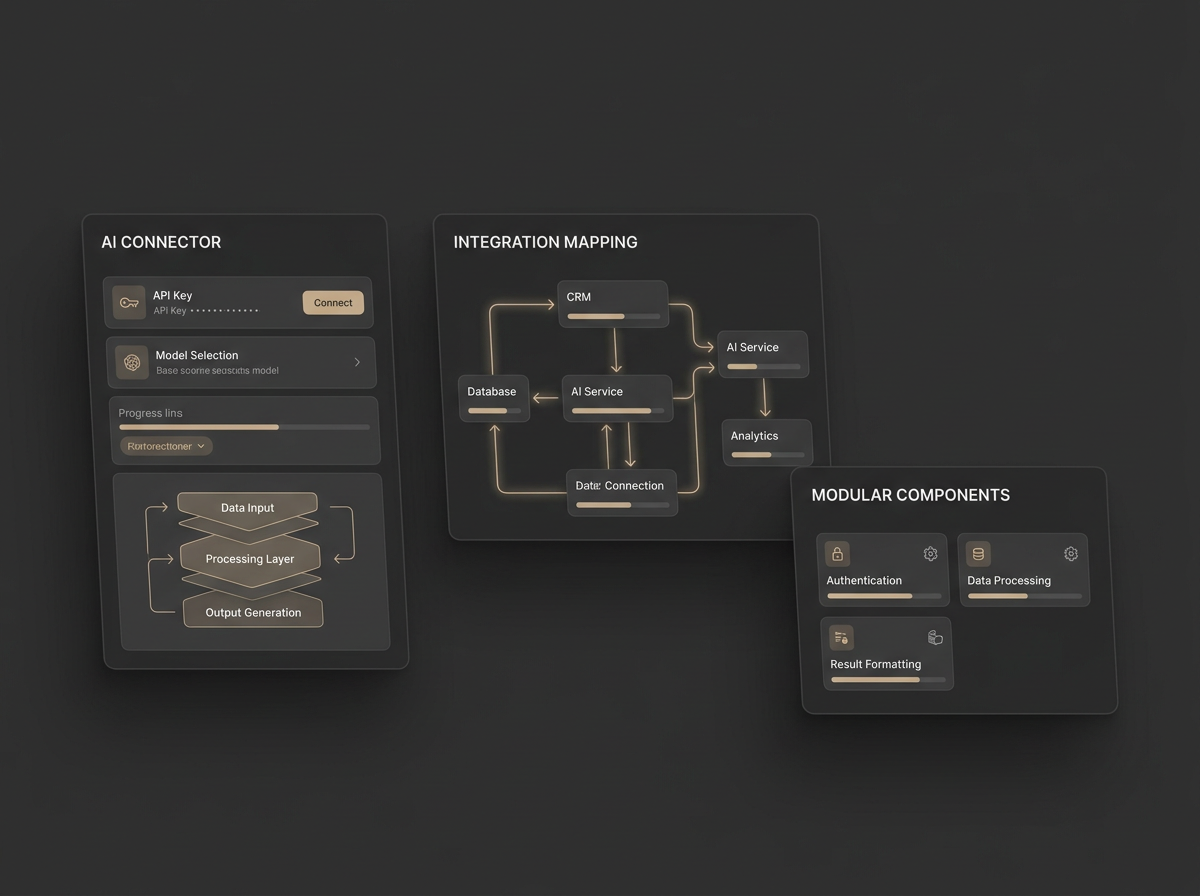This screenshot has height=896, width=1200.
Task: Click the AI Service node above Analytics
Action: click(762, 354)
